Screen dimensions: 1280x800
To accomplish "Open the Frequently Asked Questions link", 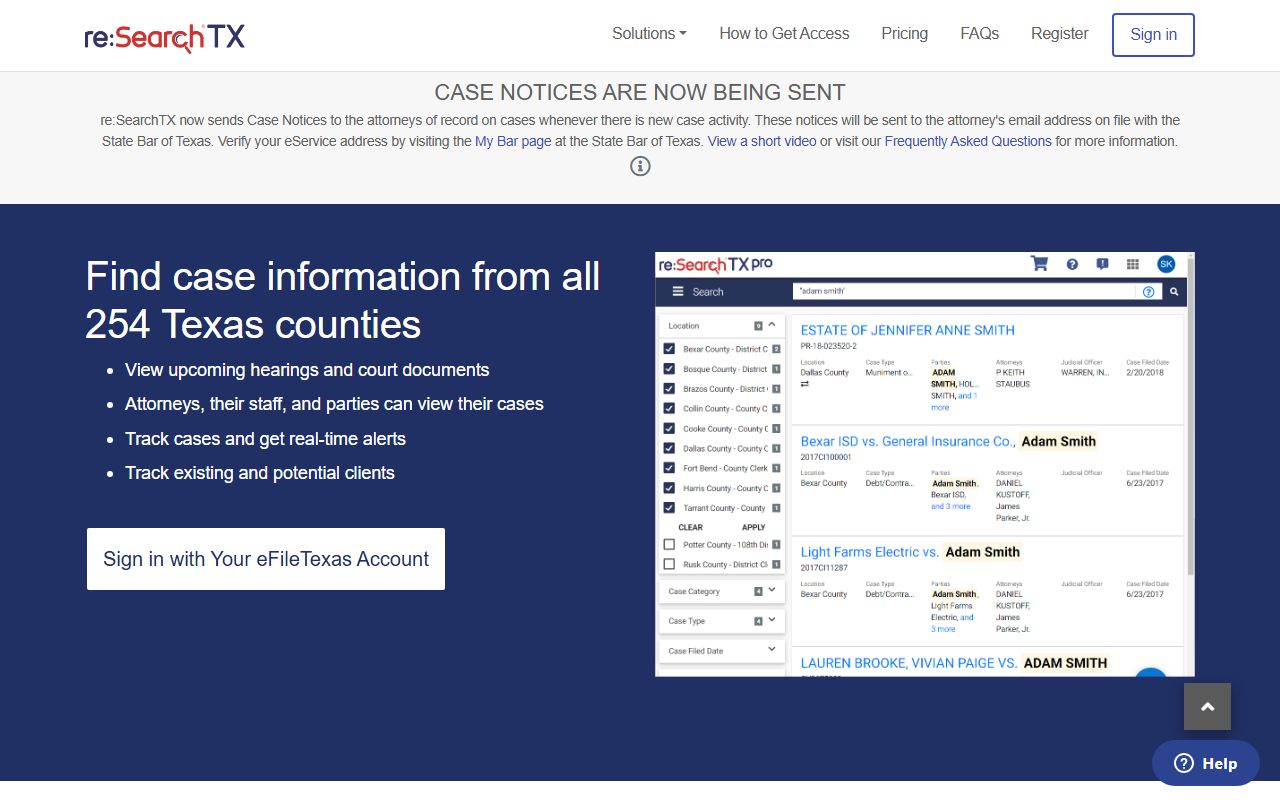I will pos(968,141).
